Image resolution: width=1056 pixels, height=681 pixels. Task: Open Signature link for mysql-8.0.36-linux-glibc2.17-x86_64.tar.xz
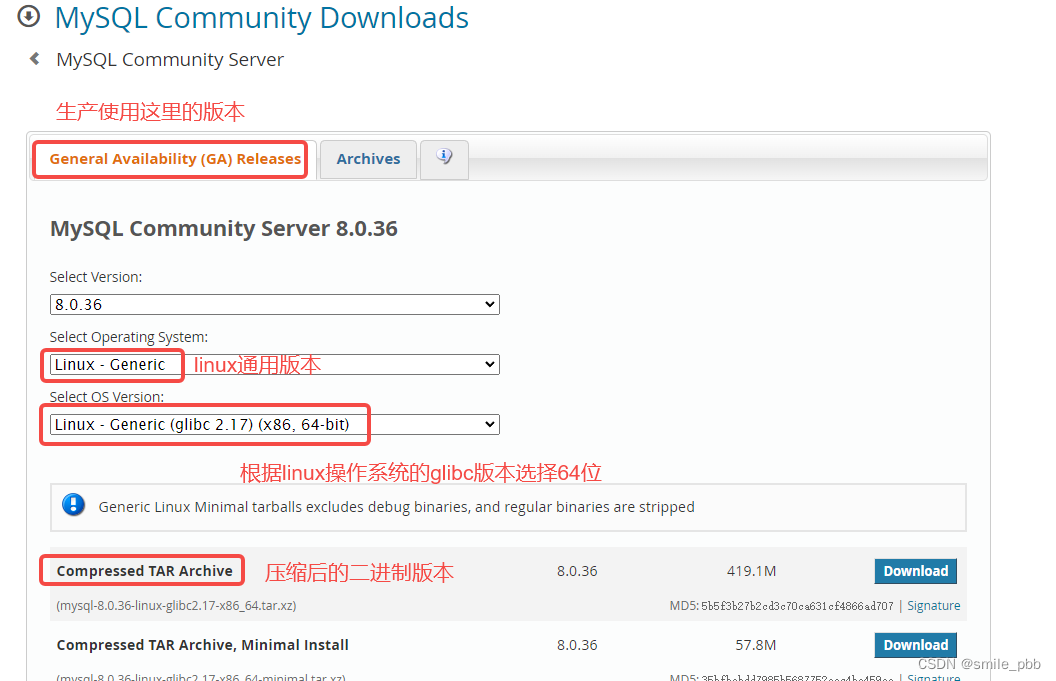[933, 606]
